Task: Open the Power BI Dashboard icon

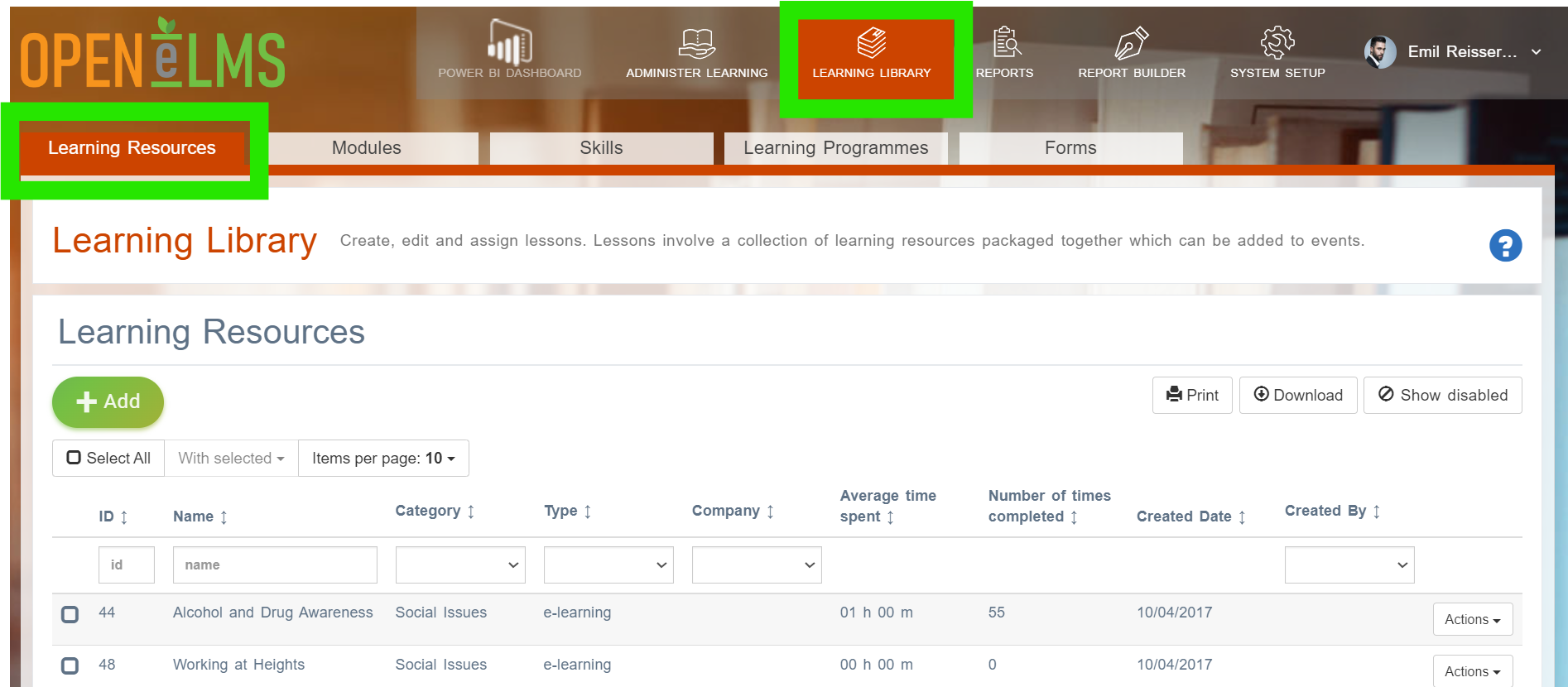Action: pos(509,41)
